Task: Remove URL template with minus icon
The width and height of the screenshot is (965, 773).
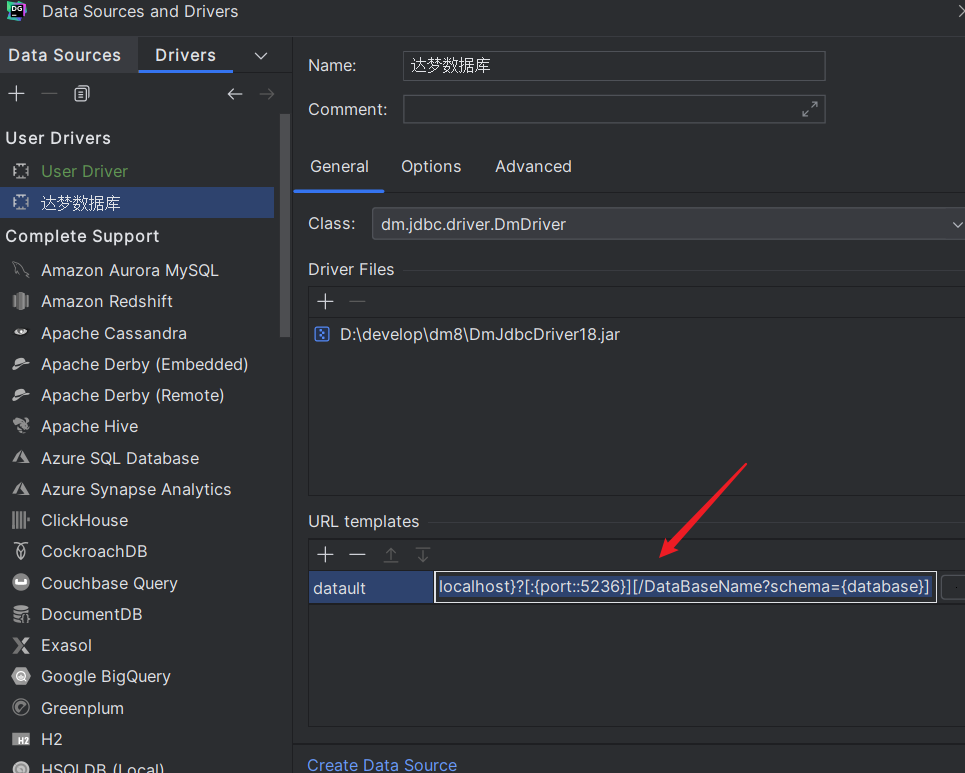Action: tap(357, 555)
